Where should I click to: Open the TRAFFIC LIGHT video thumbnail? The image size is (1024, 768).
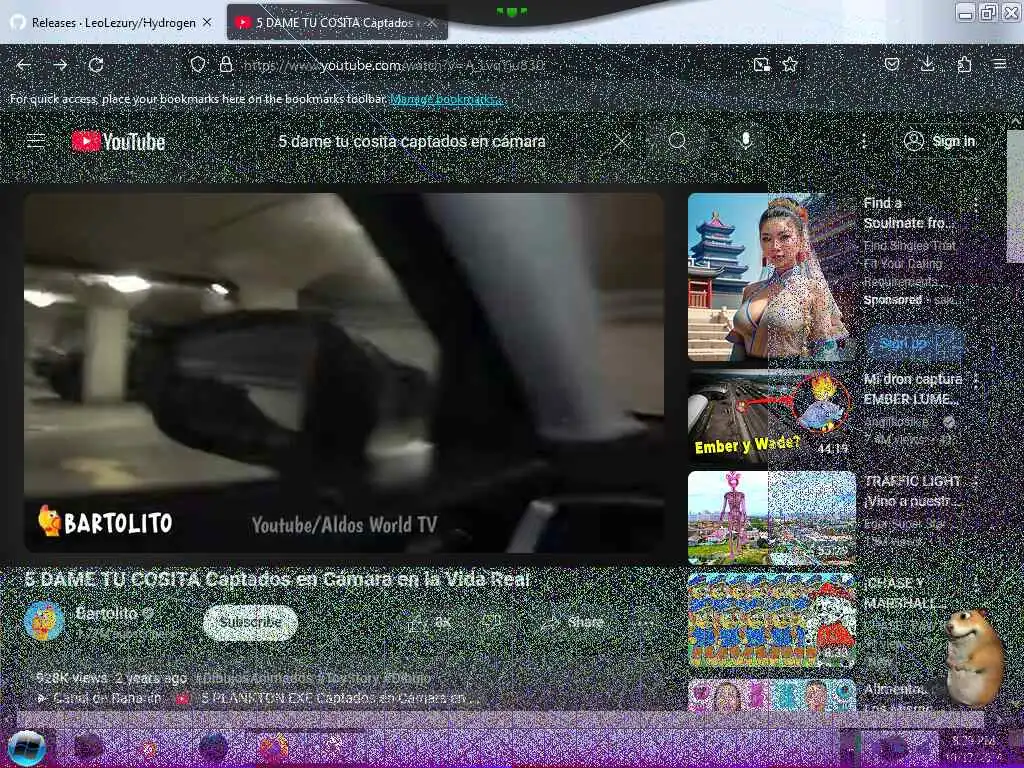pyautogui.click(x=772, y=518)
